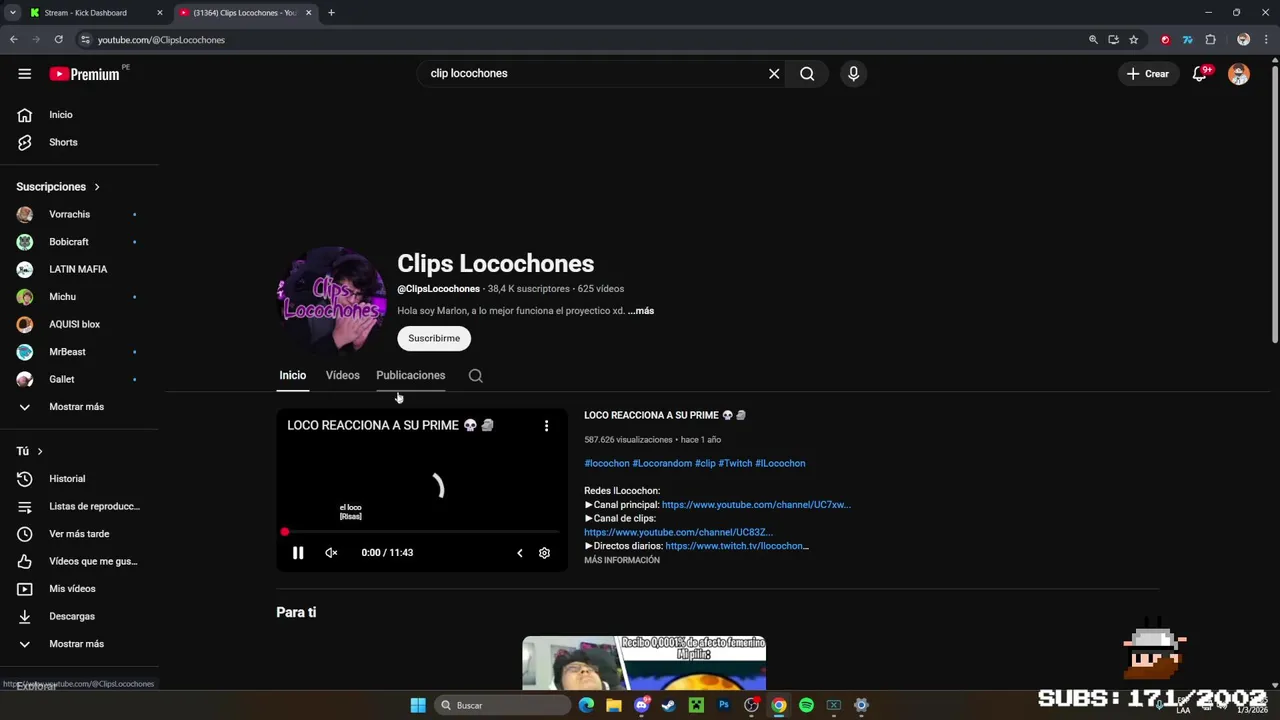Click the browser address bar

[x=580, y=40]
